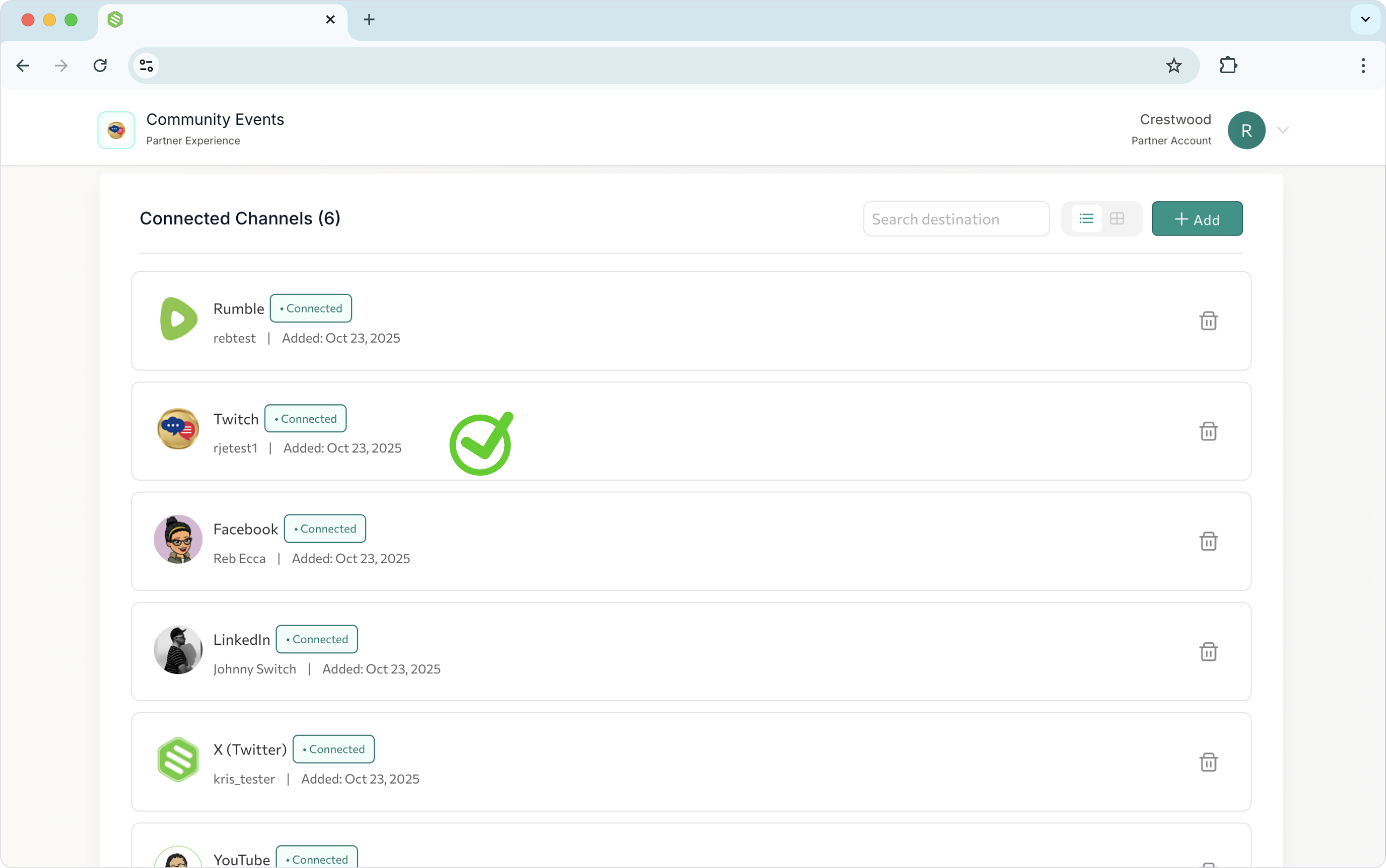The width and height of the screenshot is (1386, 868).
Task: Open the Facebook Reb Ecca avatar
Action: [x=178, y=539]
